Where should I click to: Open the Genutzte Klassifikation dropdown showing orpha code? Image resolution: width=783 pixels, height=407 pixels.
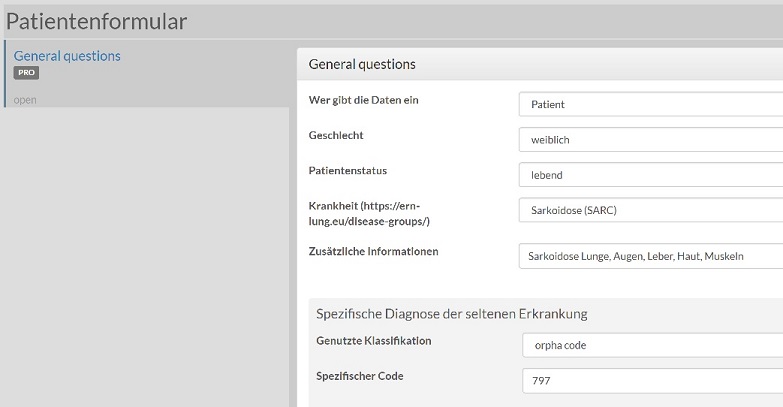pyautogui.click(x=651, y=345)
